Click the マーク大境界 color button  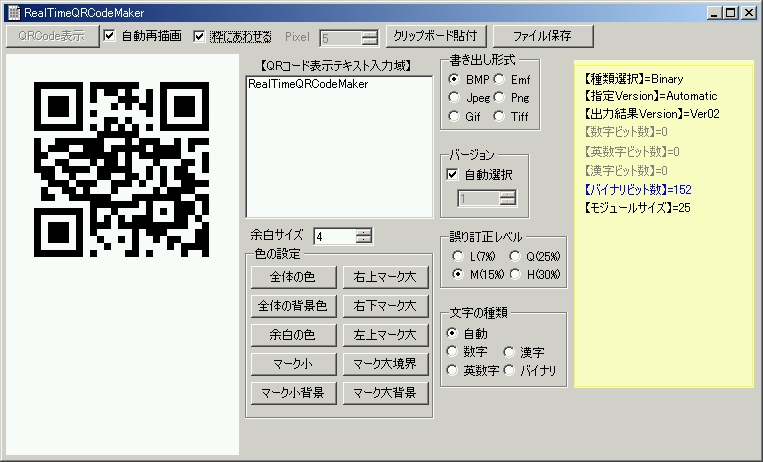point(385,364)
